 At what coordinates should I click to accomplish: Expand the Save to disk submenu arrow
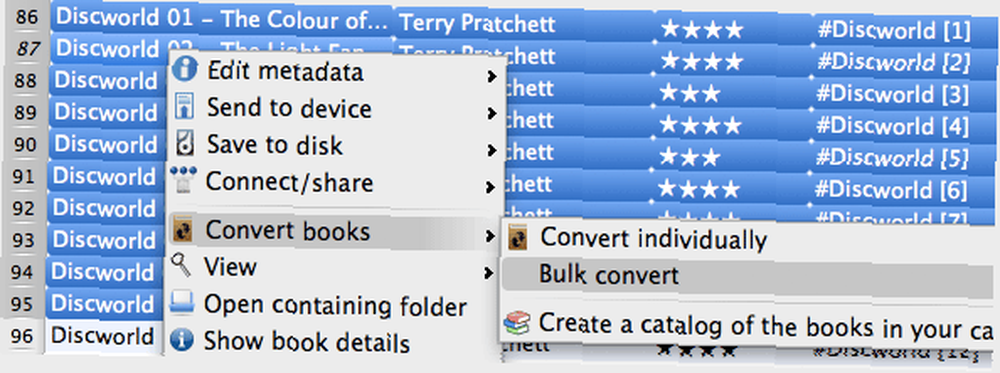(x=490, y=150)
